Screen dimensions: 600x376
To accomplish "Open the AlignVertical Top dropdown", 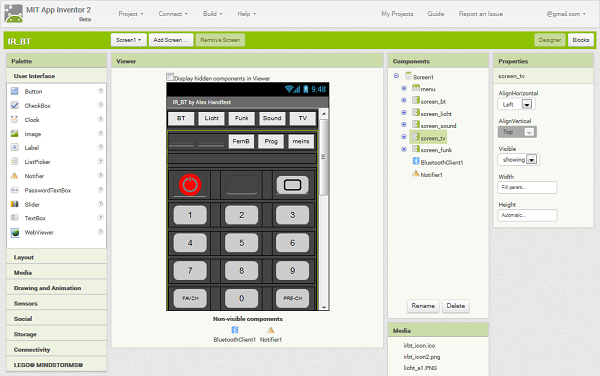I will [x=517, y=132].
